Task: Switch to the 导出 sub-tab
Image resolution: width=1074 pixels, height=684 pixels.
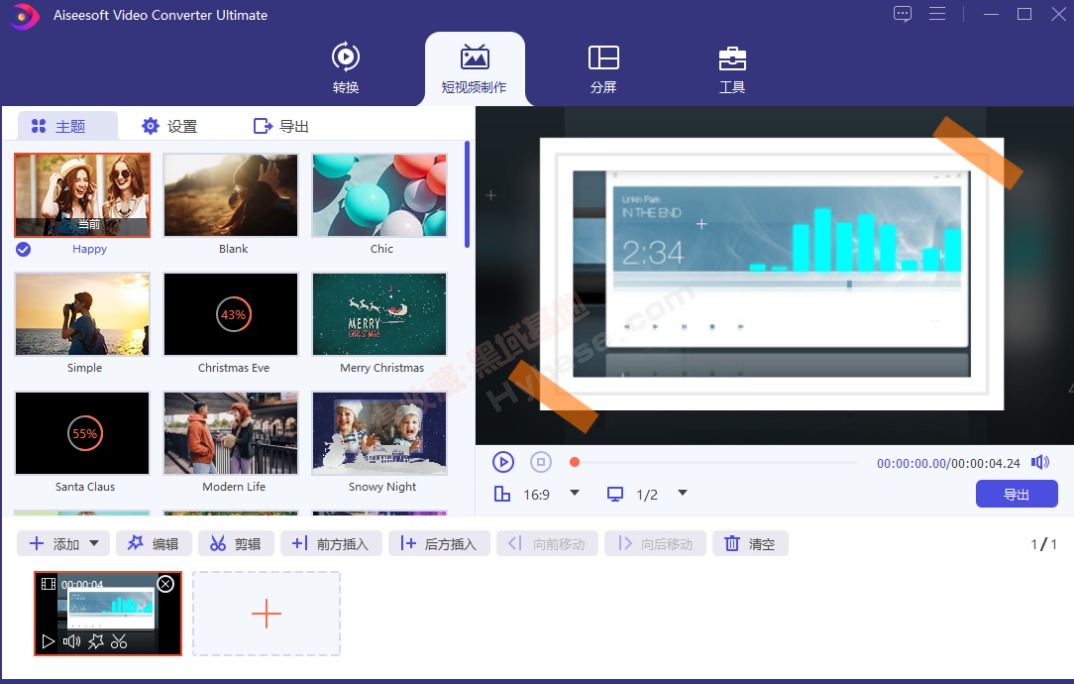Action: pyautogui.click(x=281, y=126)
